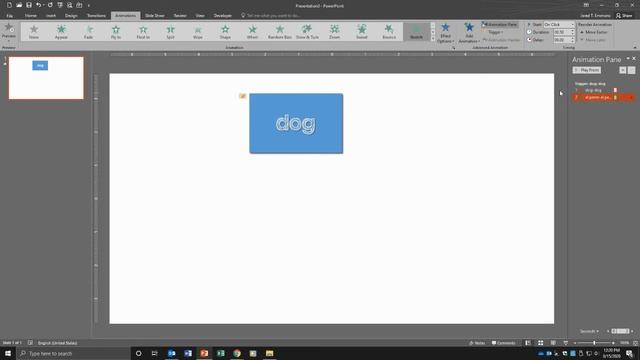Apply the Bounce animation

pyautogui.click(x=389, y=32)
